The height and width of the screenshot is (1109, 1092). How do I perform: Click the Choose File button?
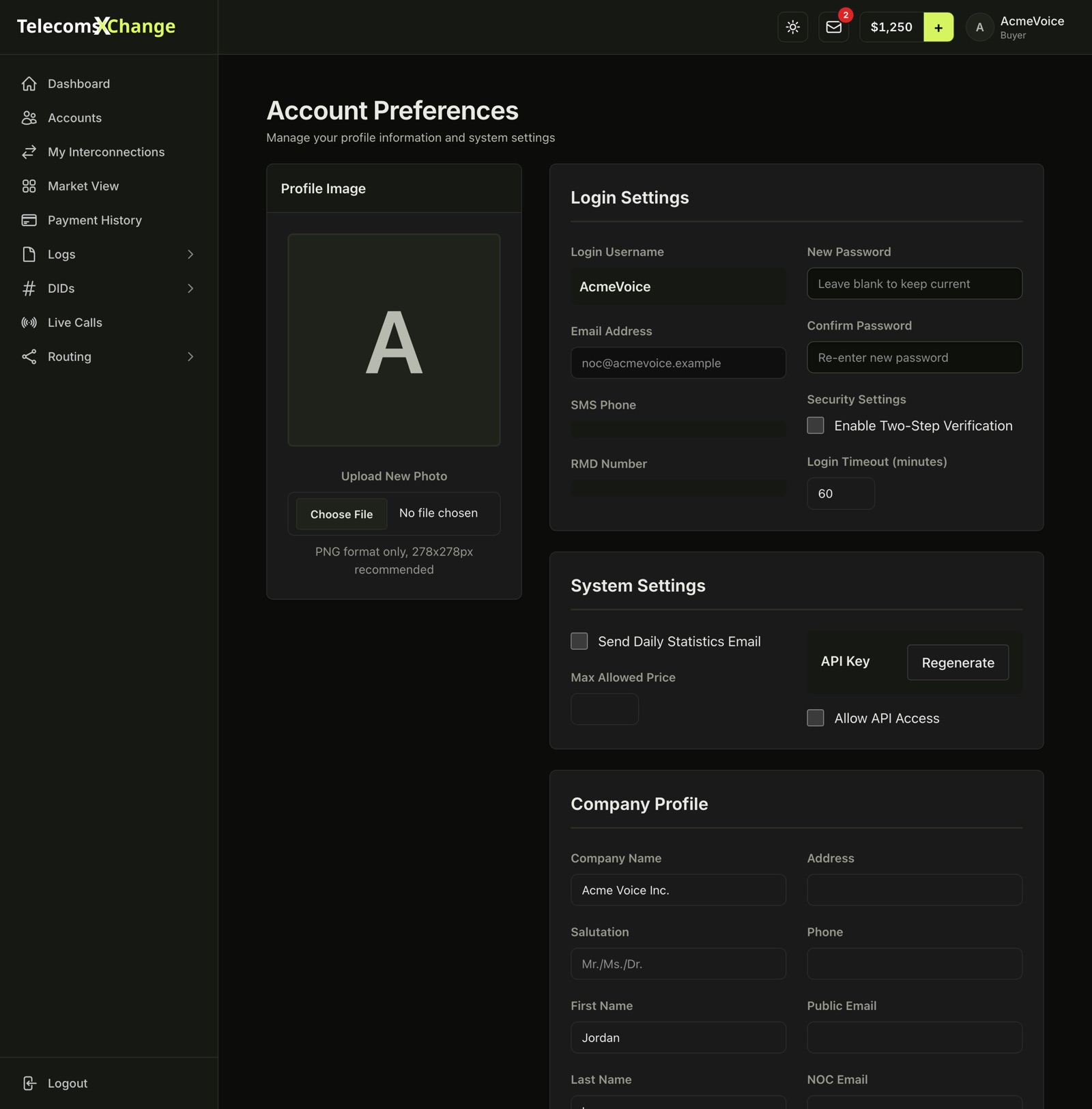pyautogui.click(x=342, y=514)
